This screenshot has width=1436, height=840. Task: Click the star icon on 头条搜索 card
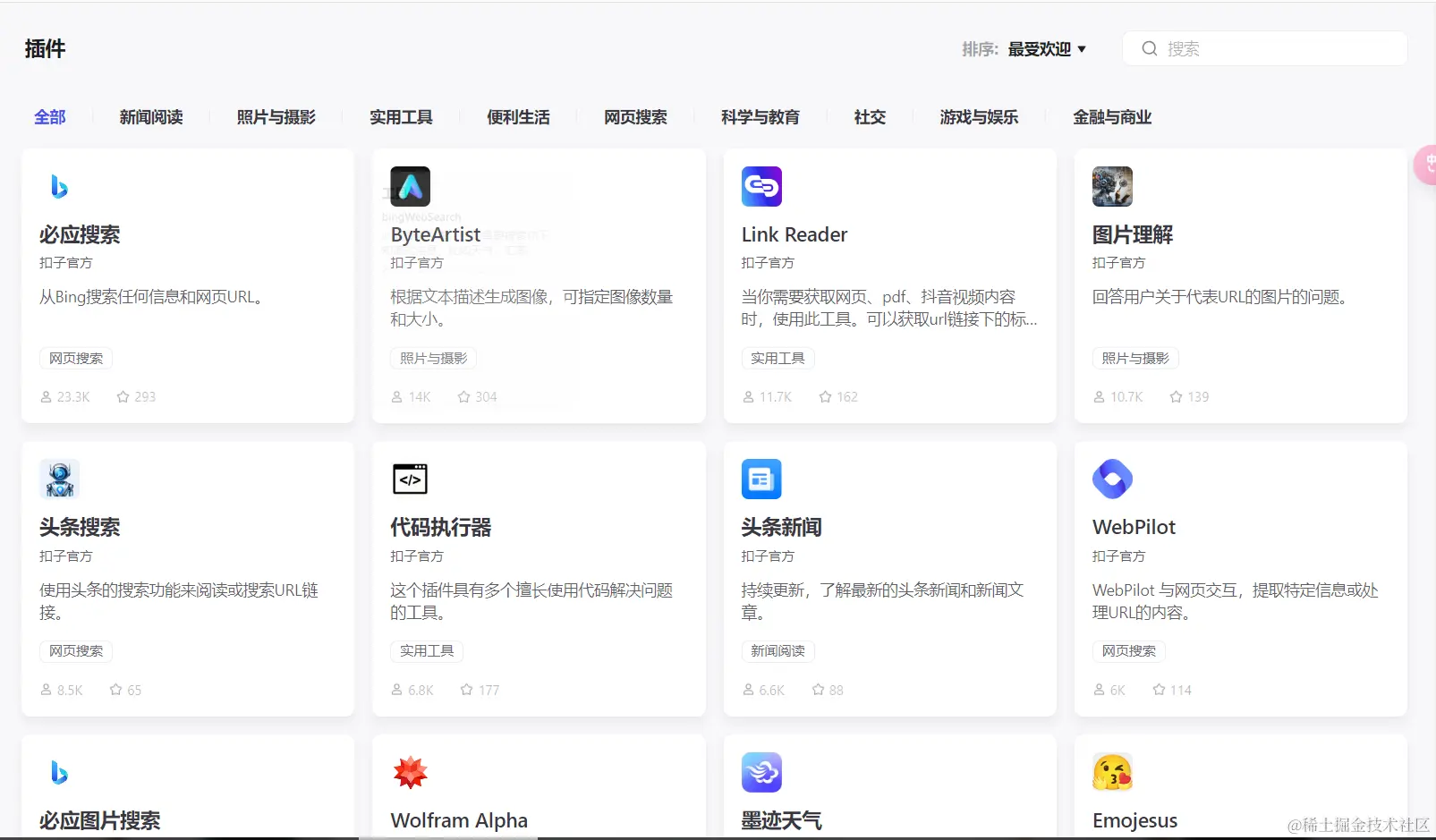115,690
